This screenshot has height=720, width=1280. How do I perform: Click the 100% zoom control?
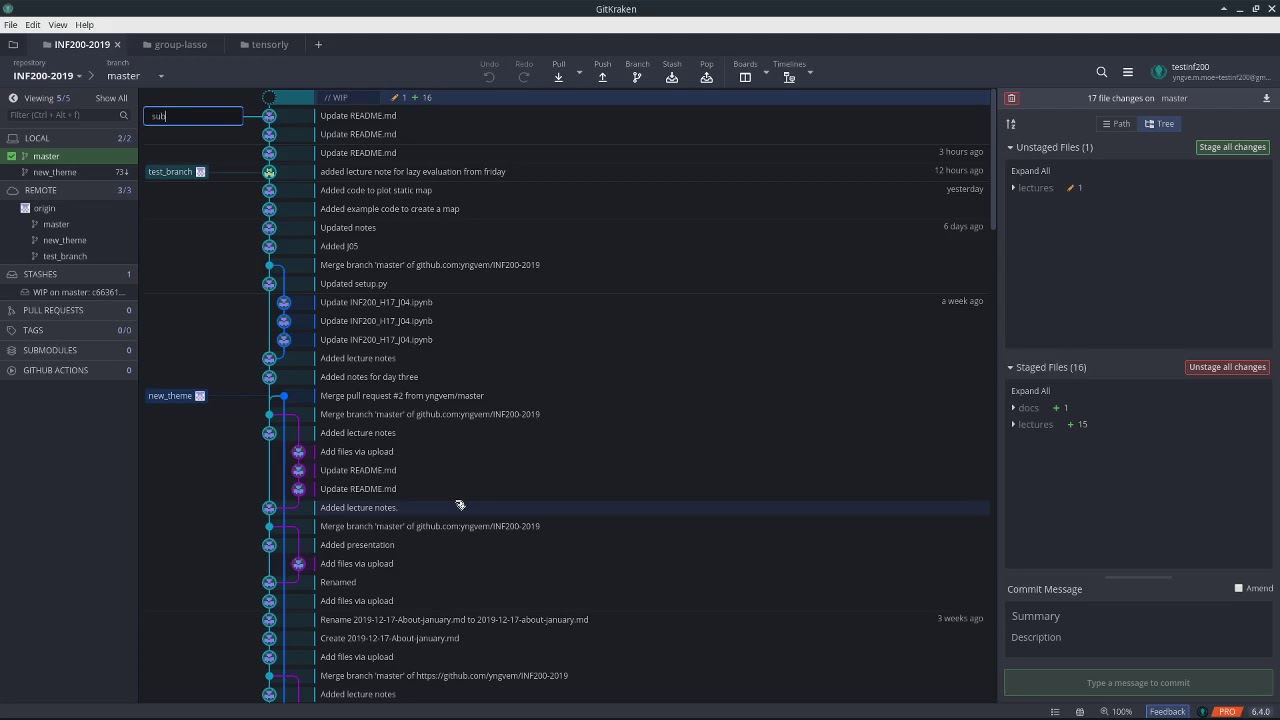tap(1116, 712)
